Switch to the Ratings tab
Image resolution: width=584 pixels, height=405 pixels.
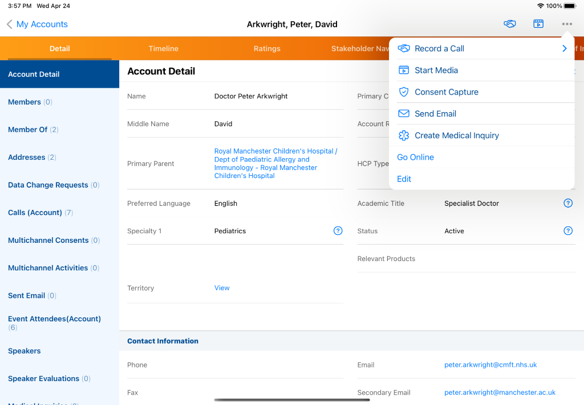point(267,48)
